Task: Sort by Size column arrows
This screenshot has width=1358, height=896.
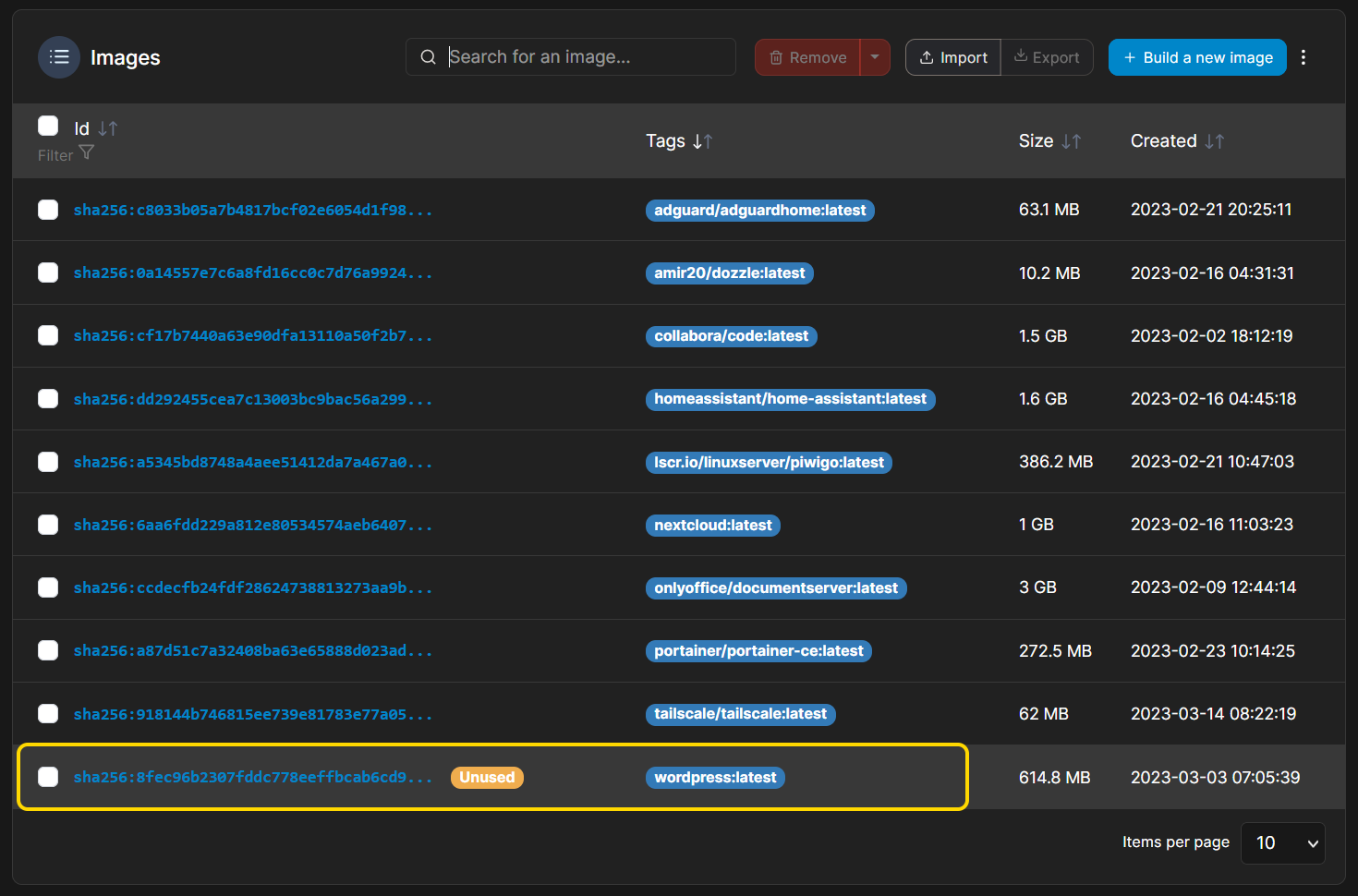Action: pyautogui.click(x=1072, y=141)
